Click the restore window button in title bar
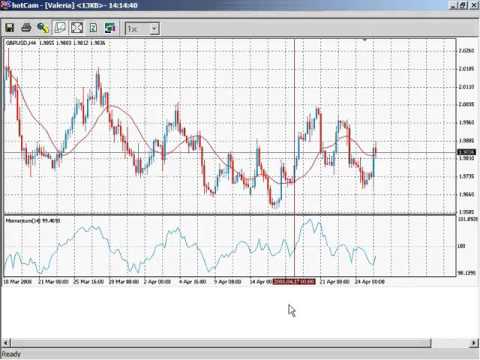480x360 pixels. click(x=463, y=5)
